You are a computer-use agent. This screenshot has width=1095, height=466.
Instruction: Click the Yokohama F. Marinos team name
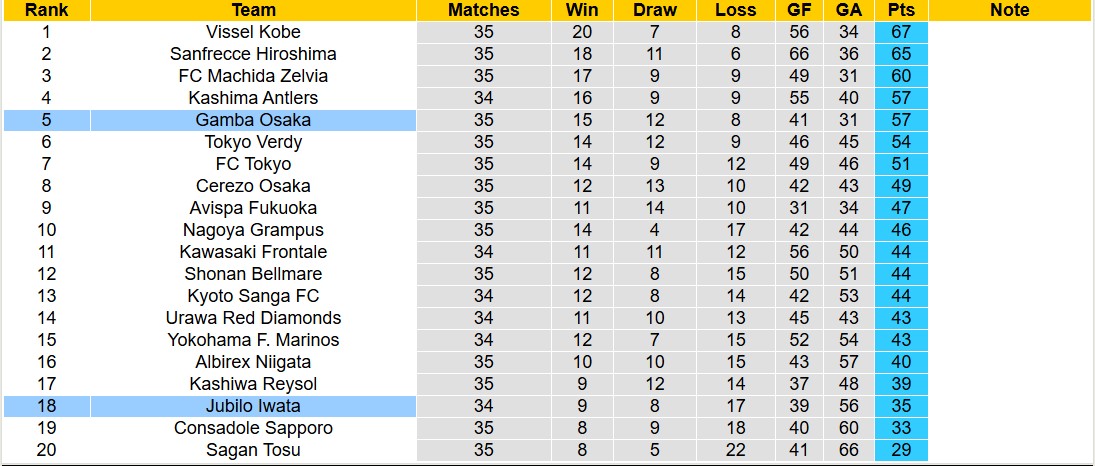pyautogui.click(x=253, y=340)
